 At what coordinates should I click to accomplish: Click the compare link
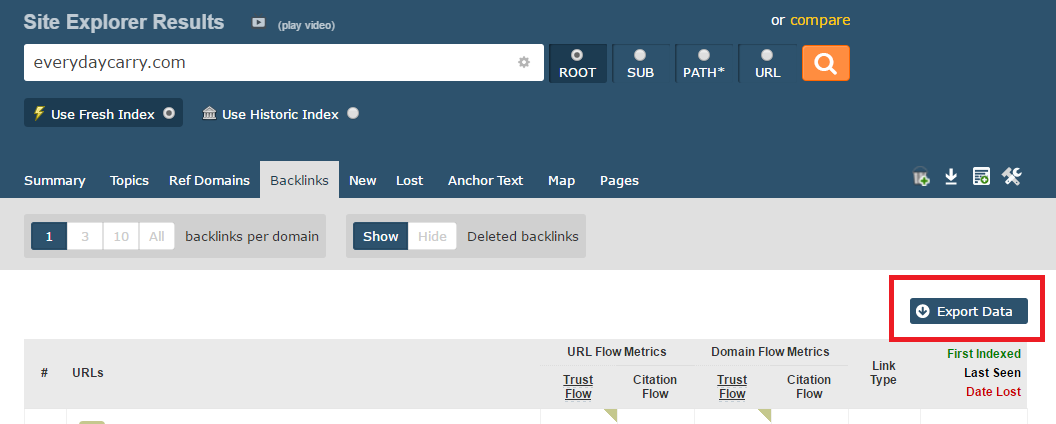click(x=820, y=20)
